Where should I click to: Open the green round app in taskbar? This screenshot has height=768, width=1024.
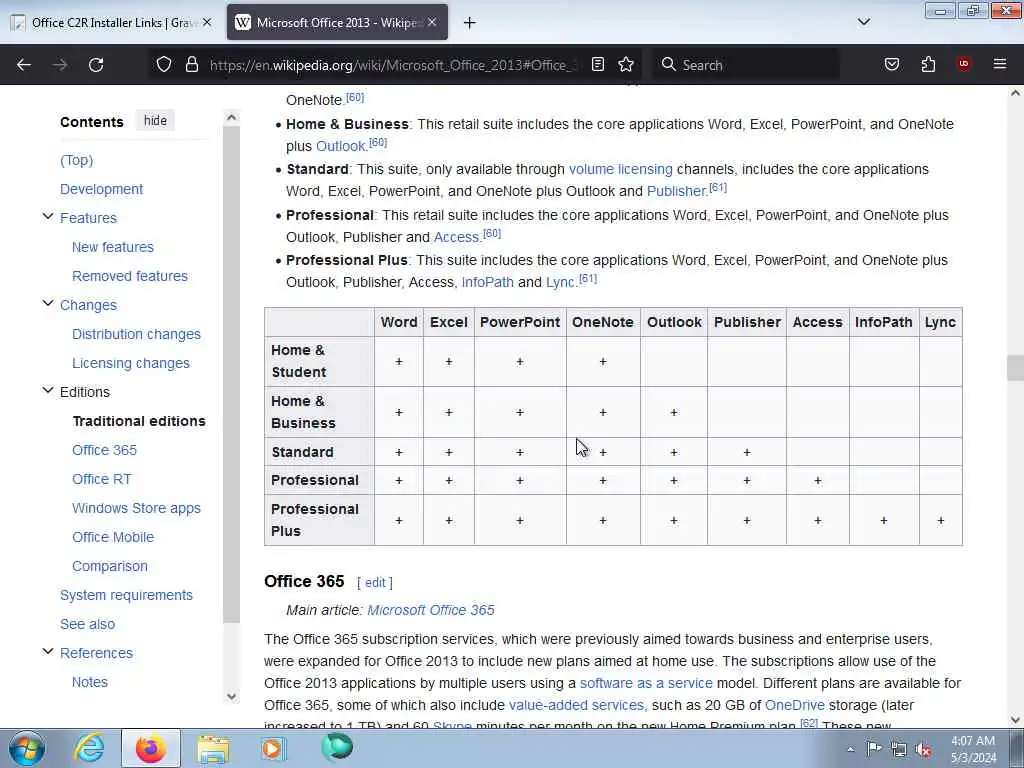(x=337, y=748)
